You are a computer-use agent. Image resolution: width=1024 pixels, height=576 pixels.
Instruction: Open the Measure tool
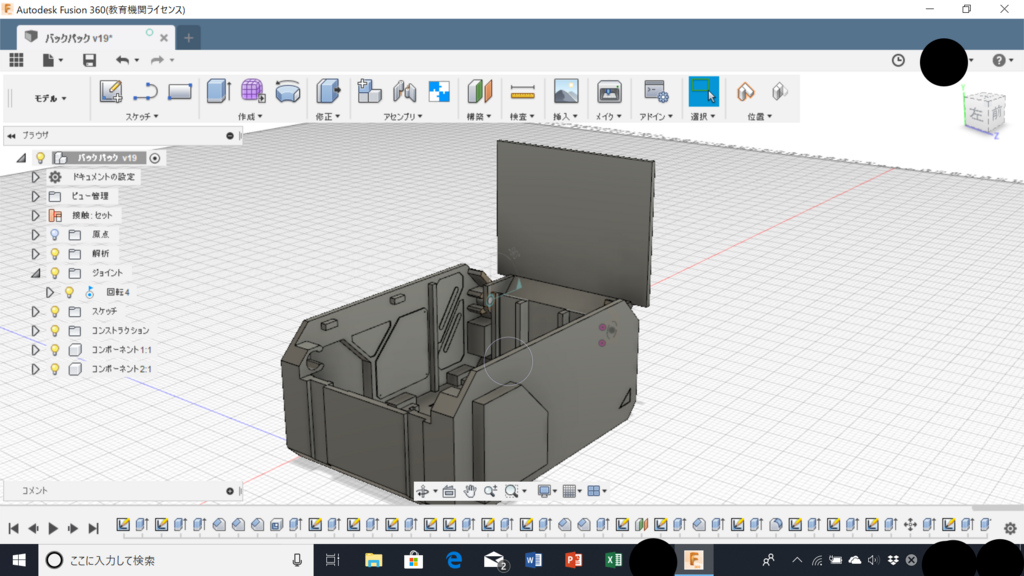pyautogui.click(x=522, y=91)
